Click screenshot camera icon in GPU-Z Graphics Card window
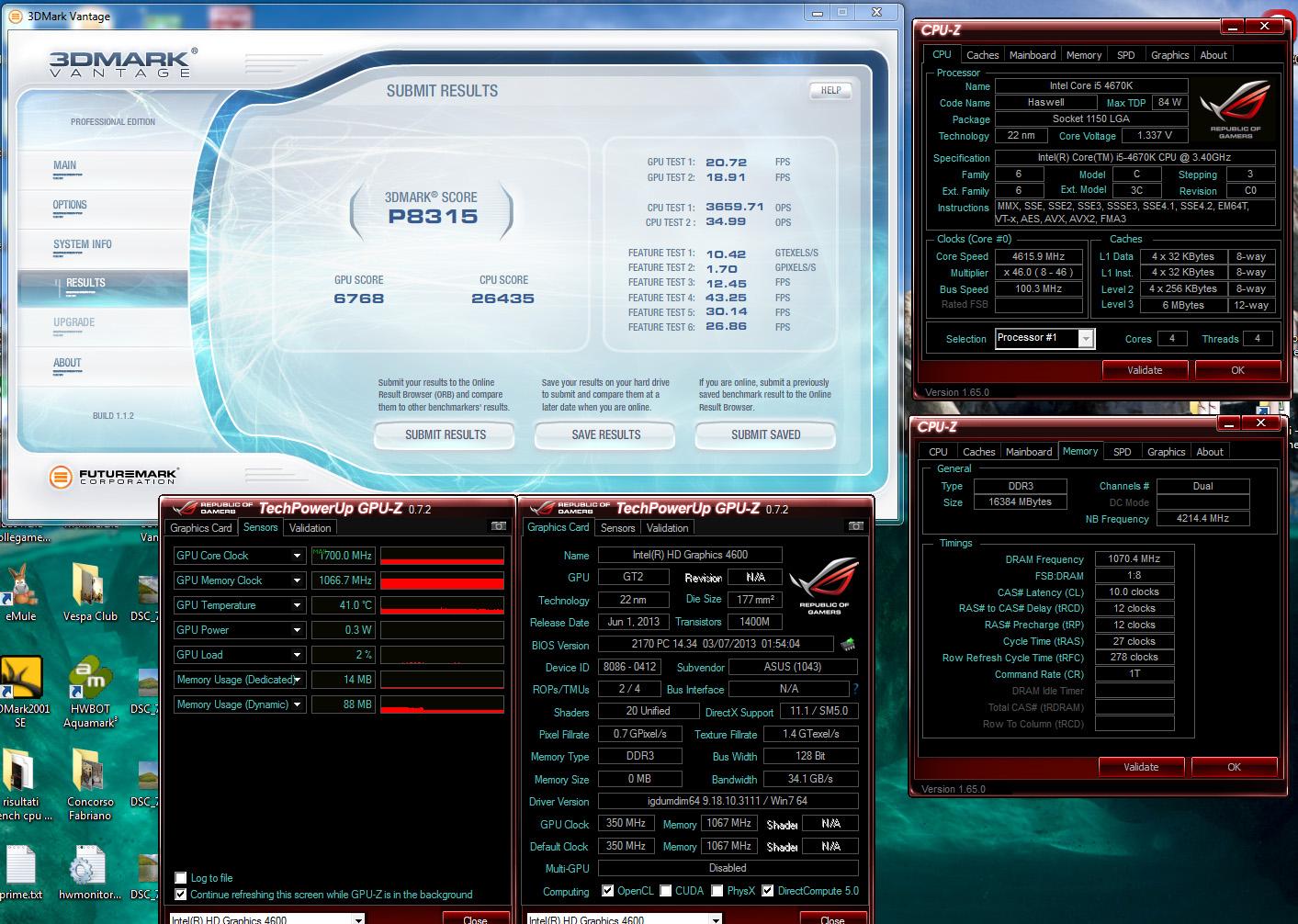Image resolution: width=1298 pixels, height=924 pixels. point(855,526)
